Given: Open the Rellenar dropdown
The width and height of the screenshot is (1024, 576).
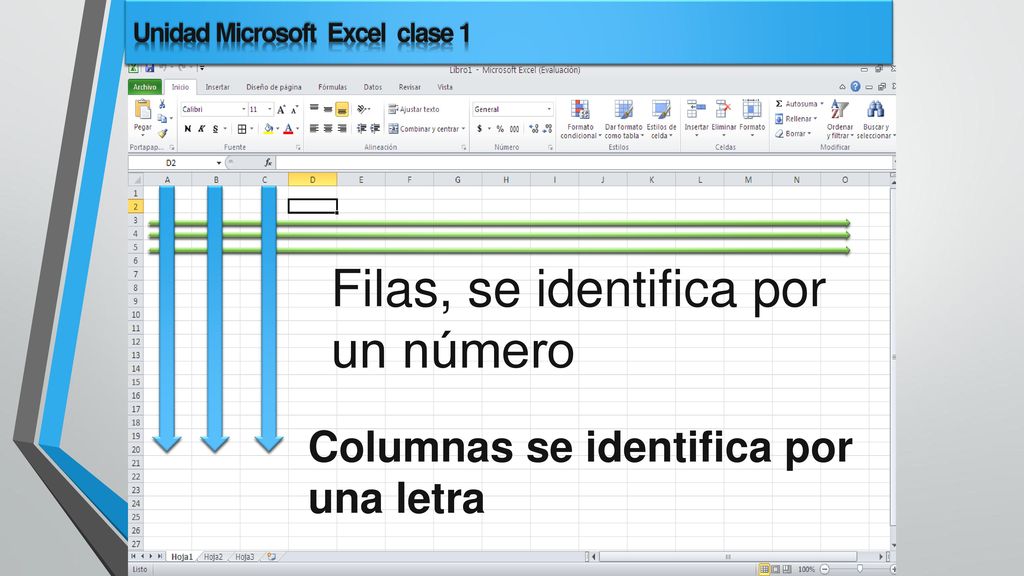Looking at the screenshot, I should coord(796,119).
